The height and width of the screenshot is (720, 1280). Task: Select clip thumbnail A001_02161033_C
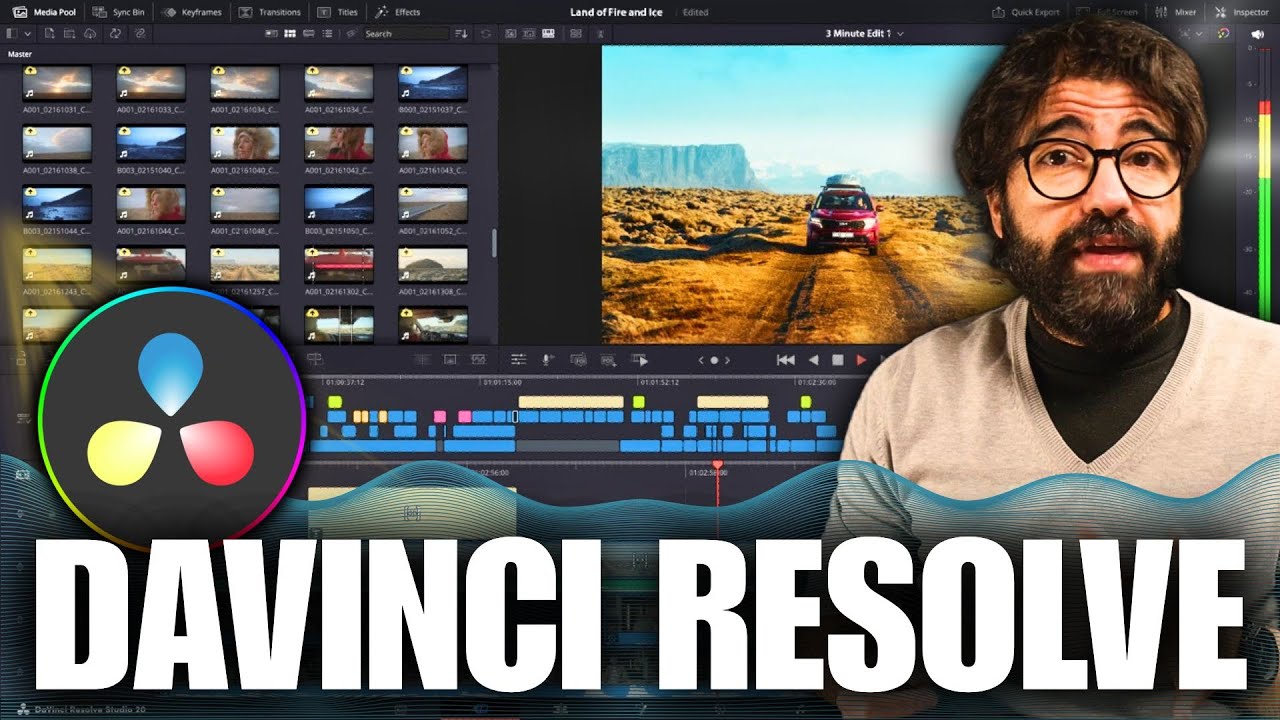coord(151,82)
